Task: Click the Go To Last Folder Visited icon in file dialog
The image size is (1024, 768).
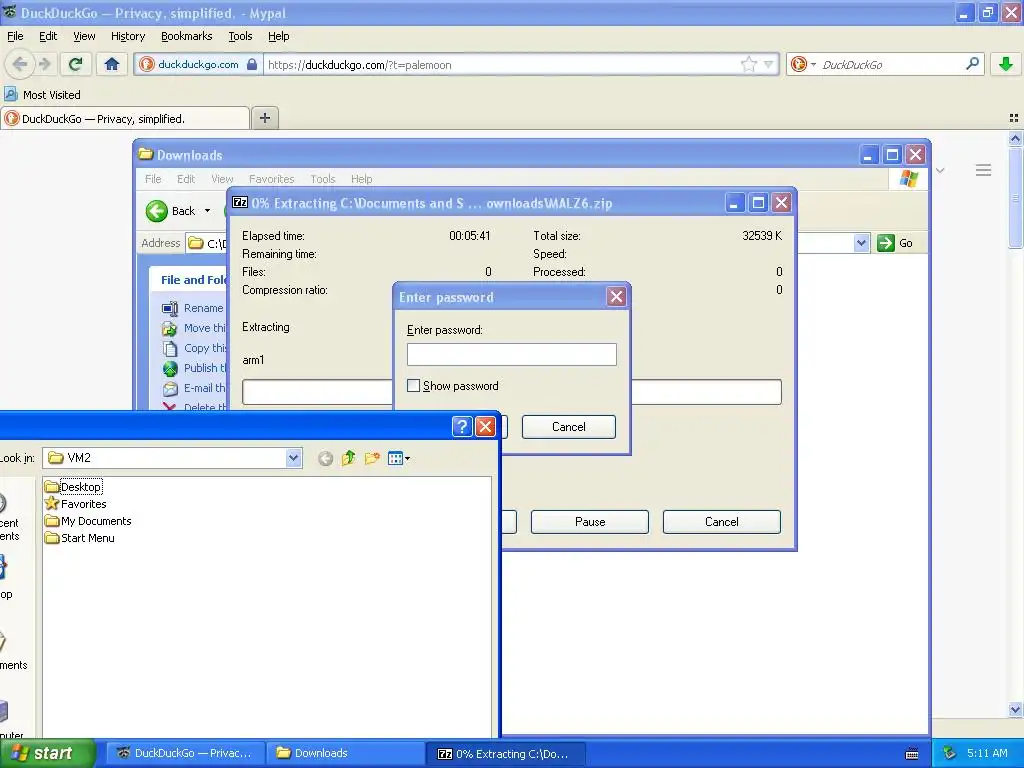Action: (x=325, y=458)
